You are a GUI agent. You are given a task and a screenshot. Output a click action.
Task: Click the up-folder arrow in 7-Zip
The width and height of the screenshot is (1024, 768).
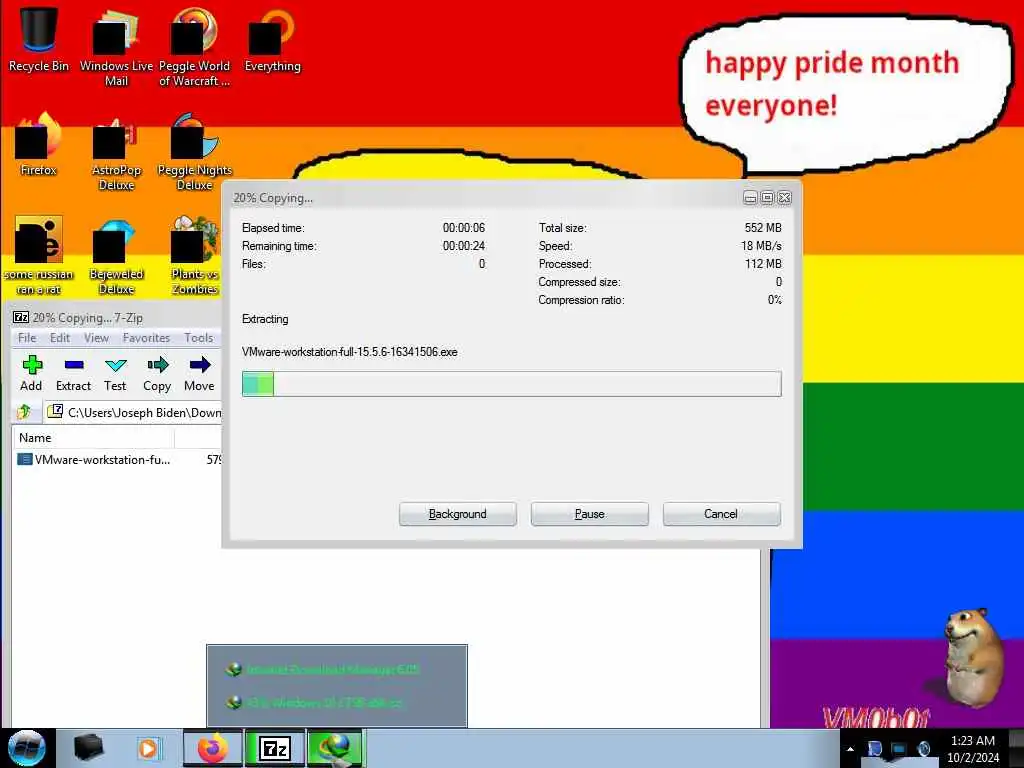(25, 411)
